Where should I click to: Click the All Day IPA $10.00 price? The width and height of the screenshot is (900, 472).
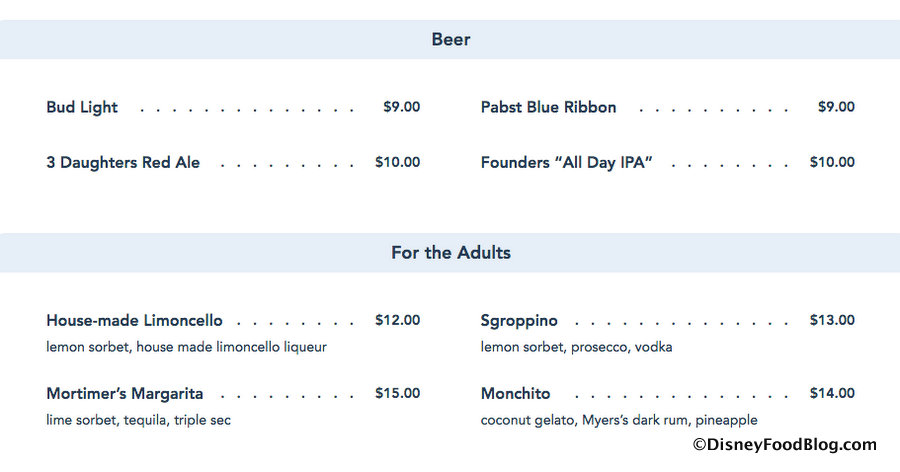832,162
